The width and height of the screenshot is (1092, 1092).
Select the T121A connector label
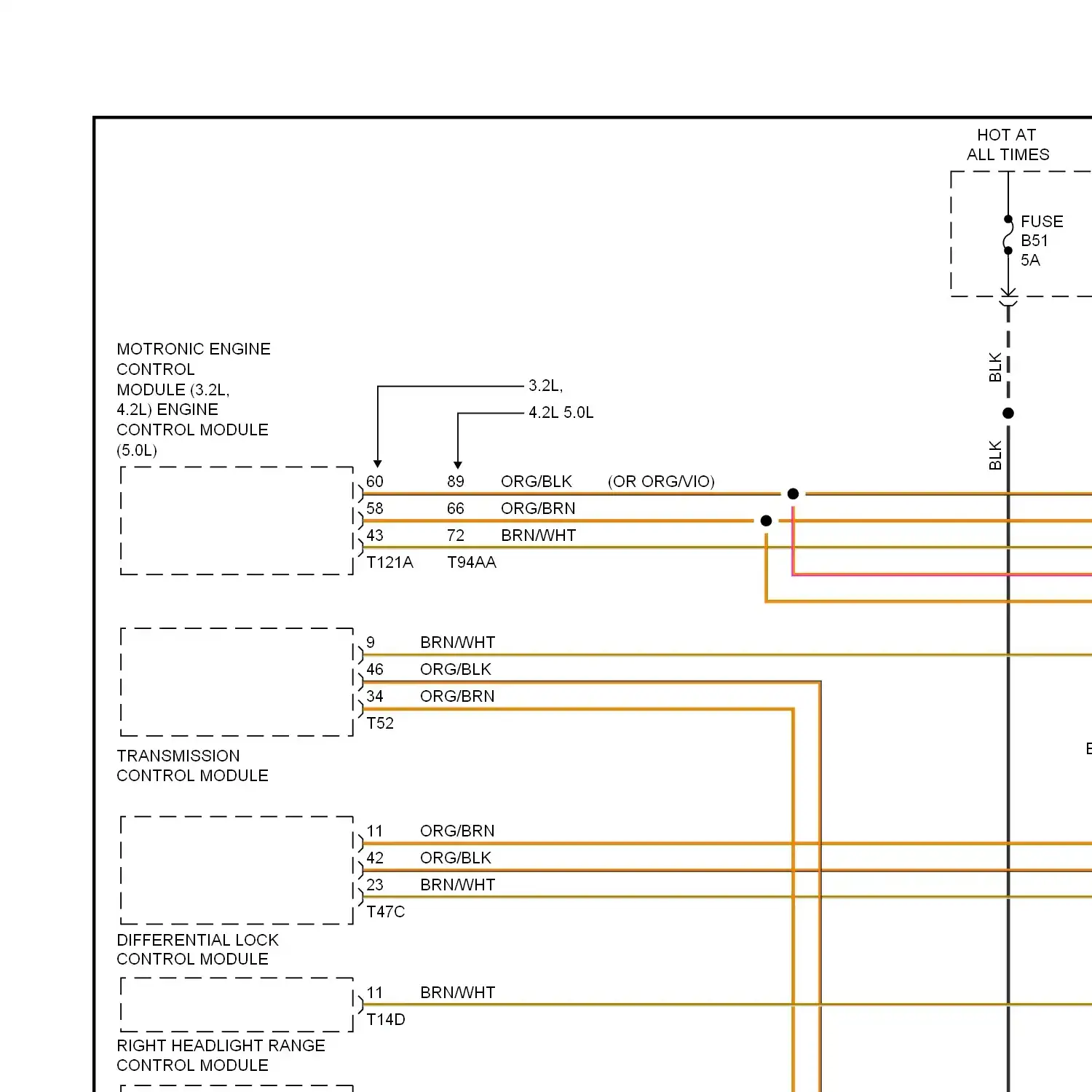(389, 562)
